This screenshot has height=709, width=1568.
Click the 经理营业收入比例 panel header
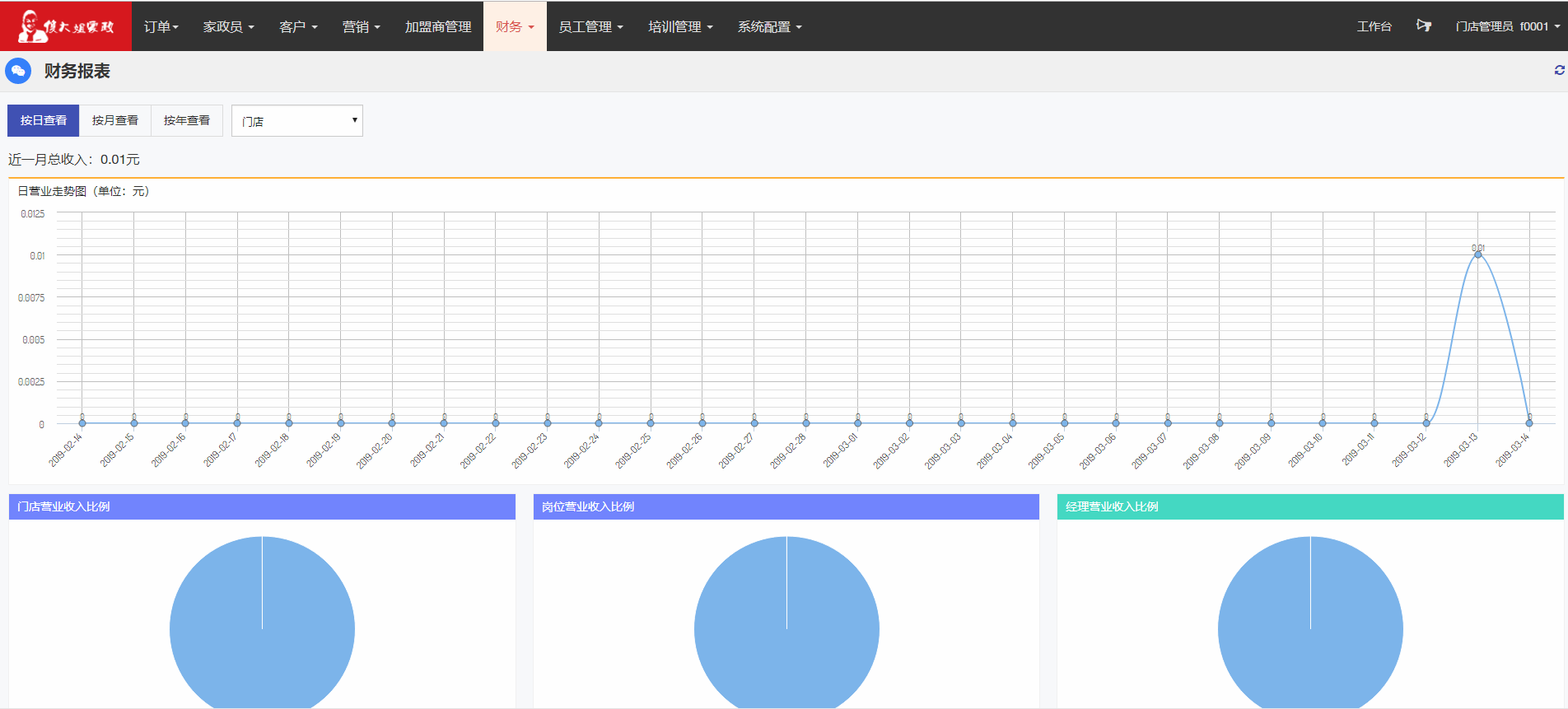pos(1310,506)
